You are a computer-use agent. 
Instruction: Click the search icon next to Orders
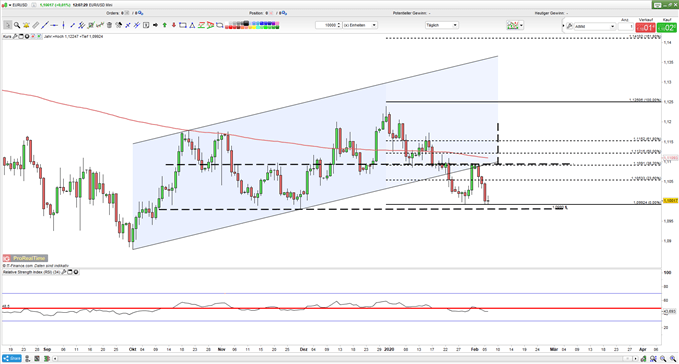click(141, 13)
